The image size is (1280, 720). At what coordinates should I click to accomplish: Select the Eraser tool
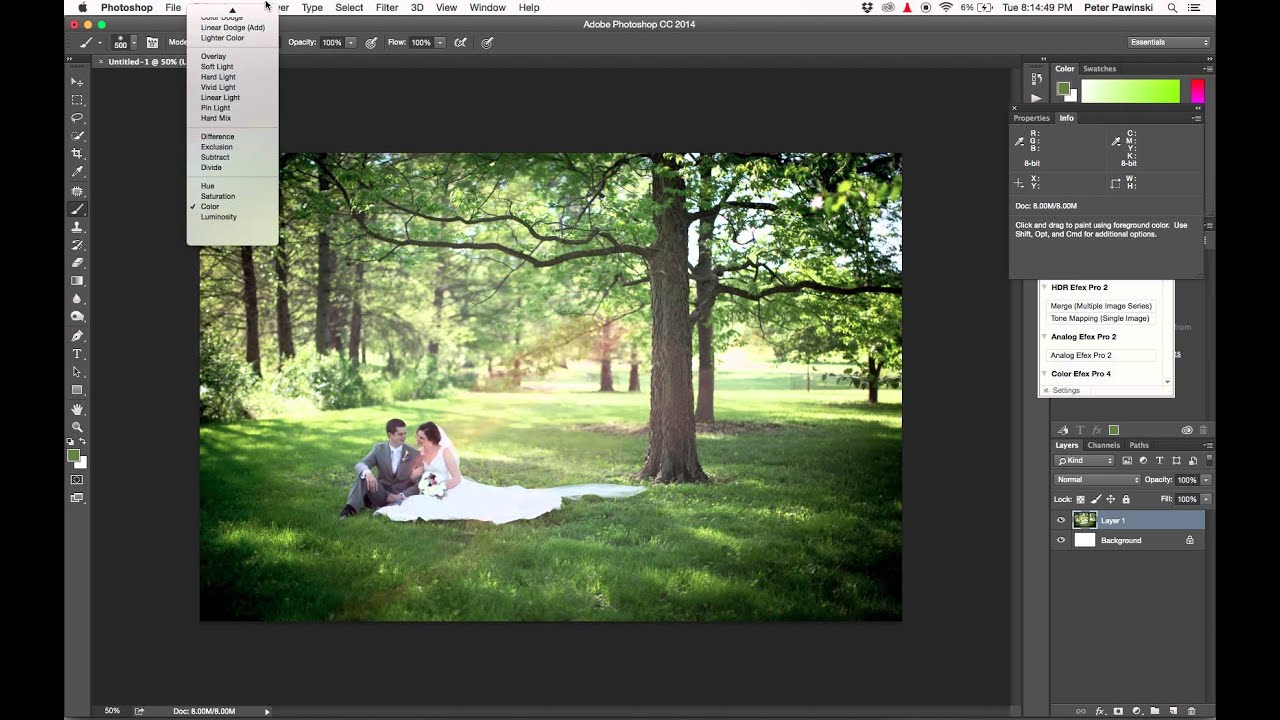point(77,263)
